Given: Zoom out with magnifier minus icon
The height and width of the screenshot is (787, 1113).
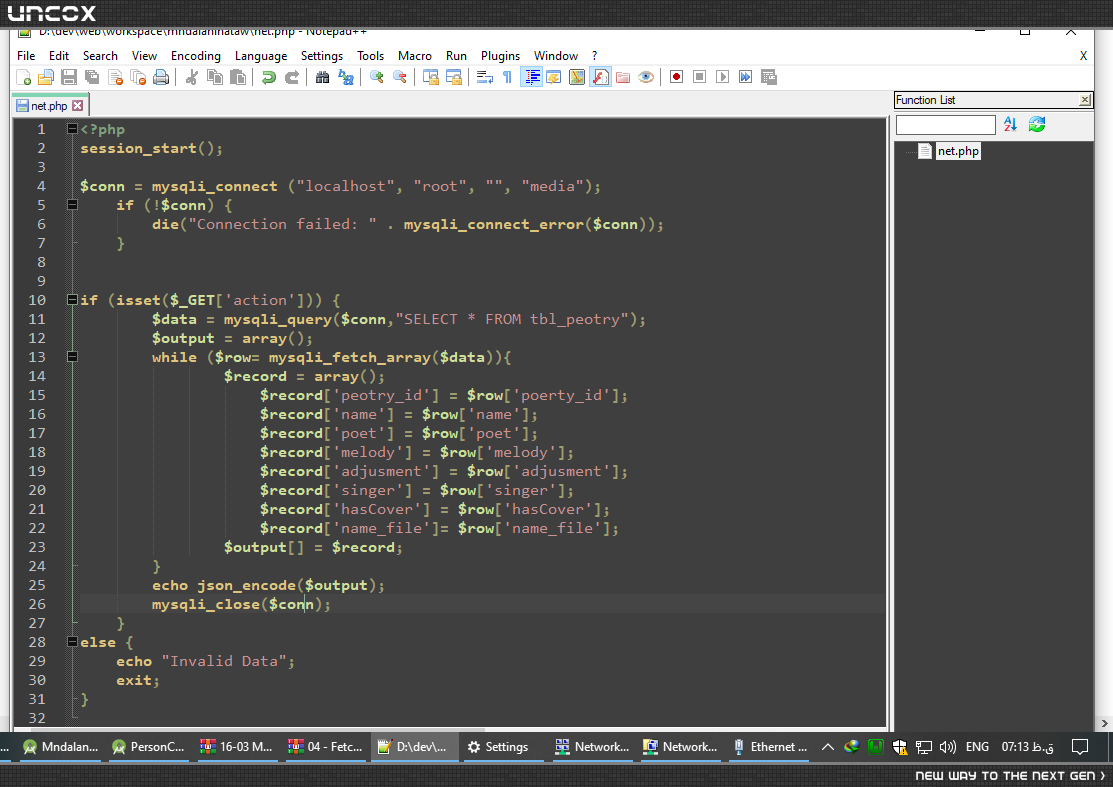Looking at the screenshot, I should (x=400, y=77).
